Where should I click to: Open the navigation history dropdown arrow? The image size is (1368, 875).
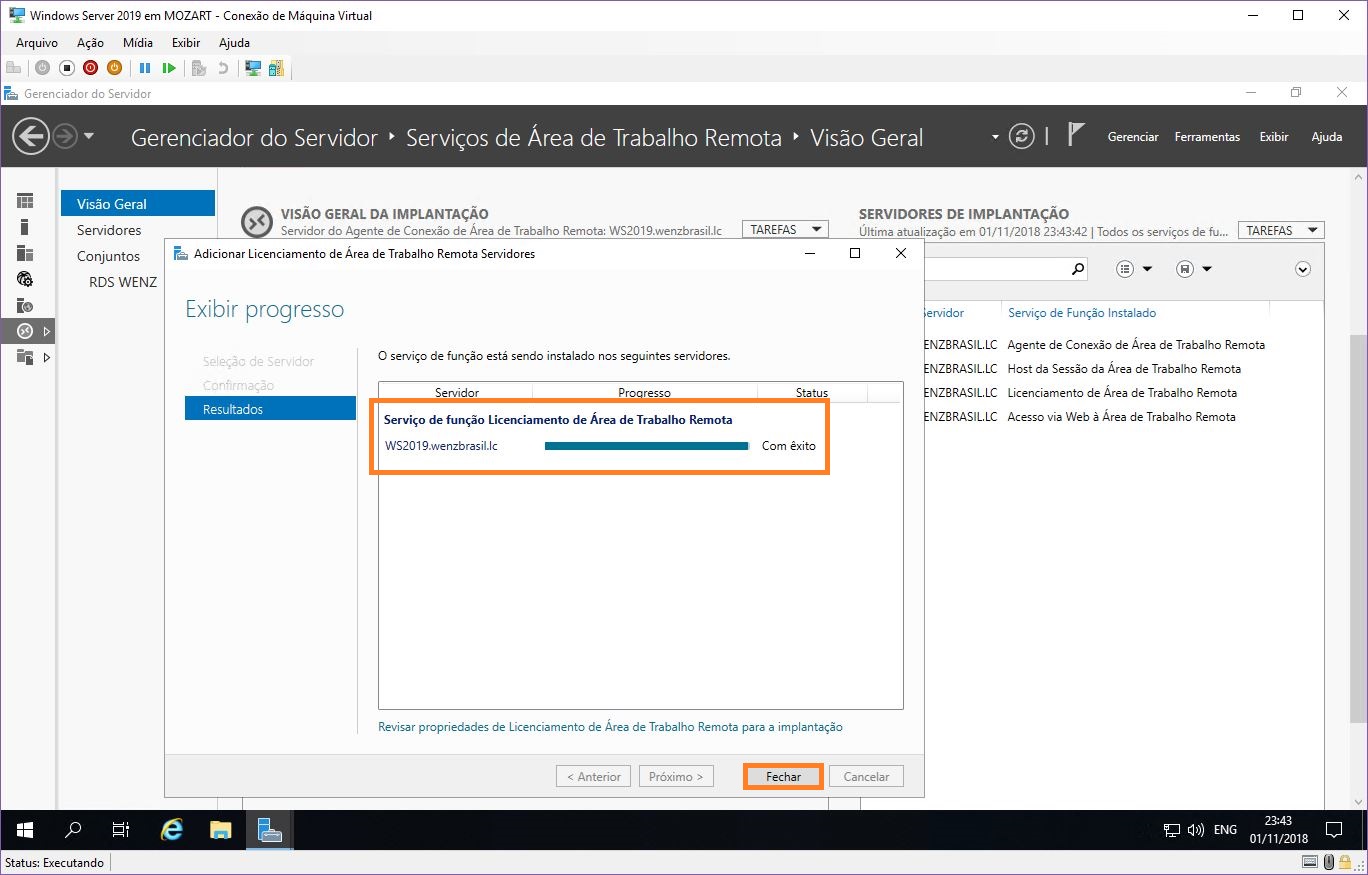89,136
